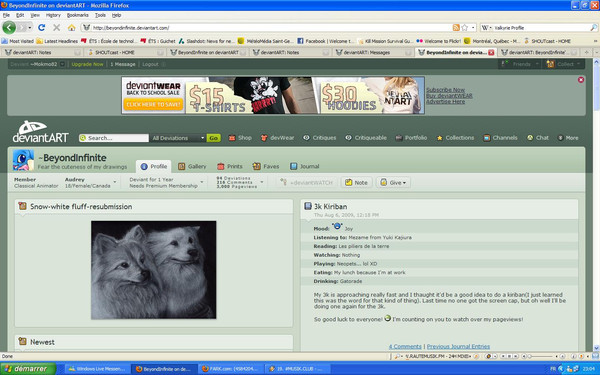This screenshot has height=375, width=600.
Task: Click the Logout link
Action: click(150, 64)
